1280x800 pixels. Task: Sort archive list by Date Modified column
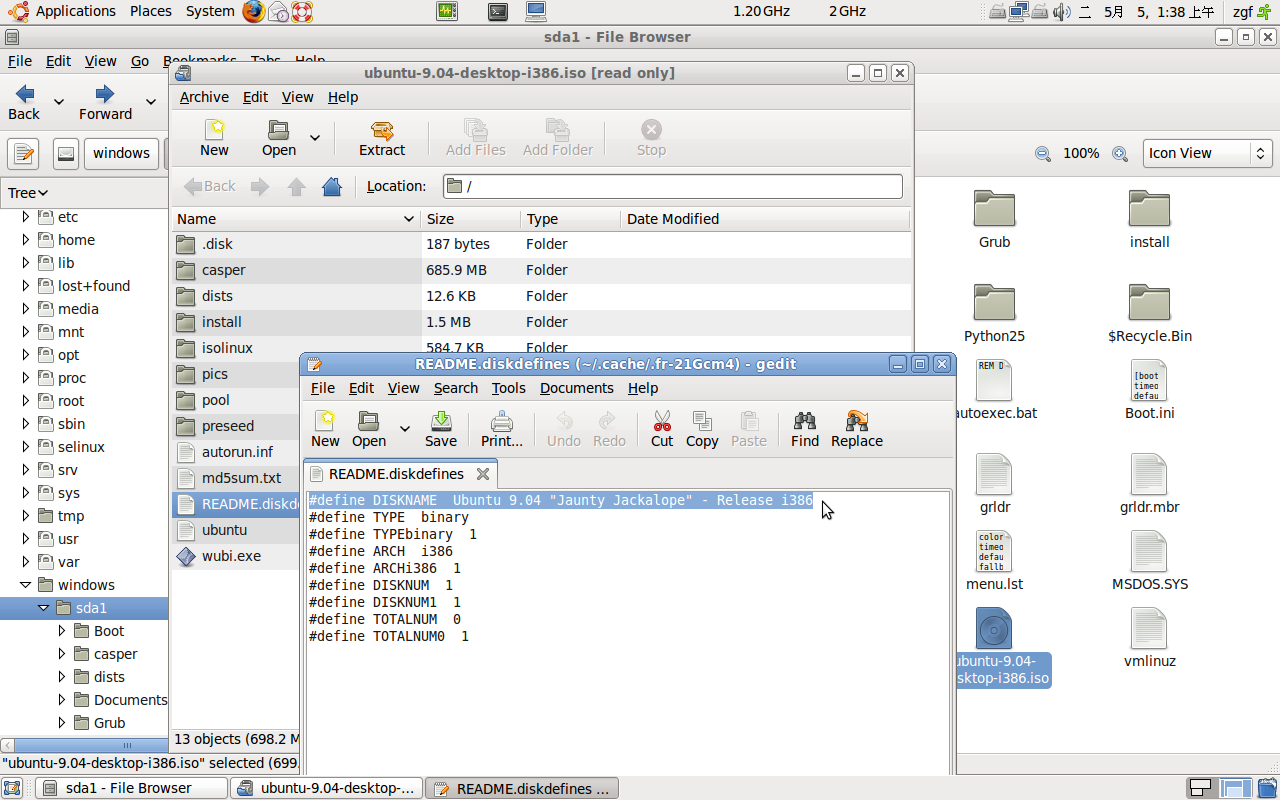point(765,219)
